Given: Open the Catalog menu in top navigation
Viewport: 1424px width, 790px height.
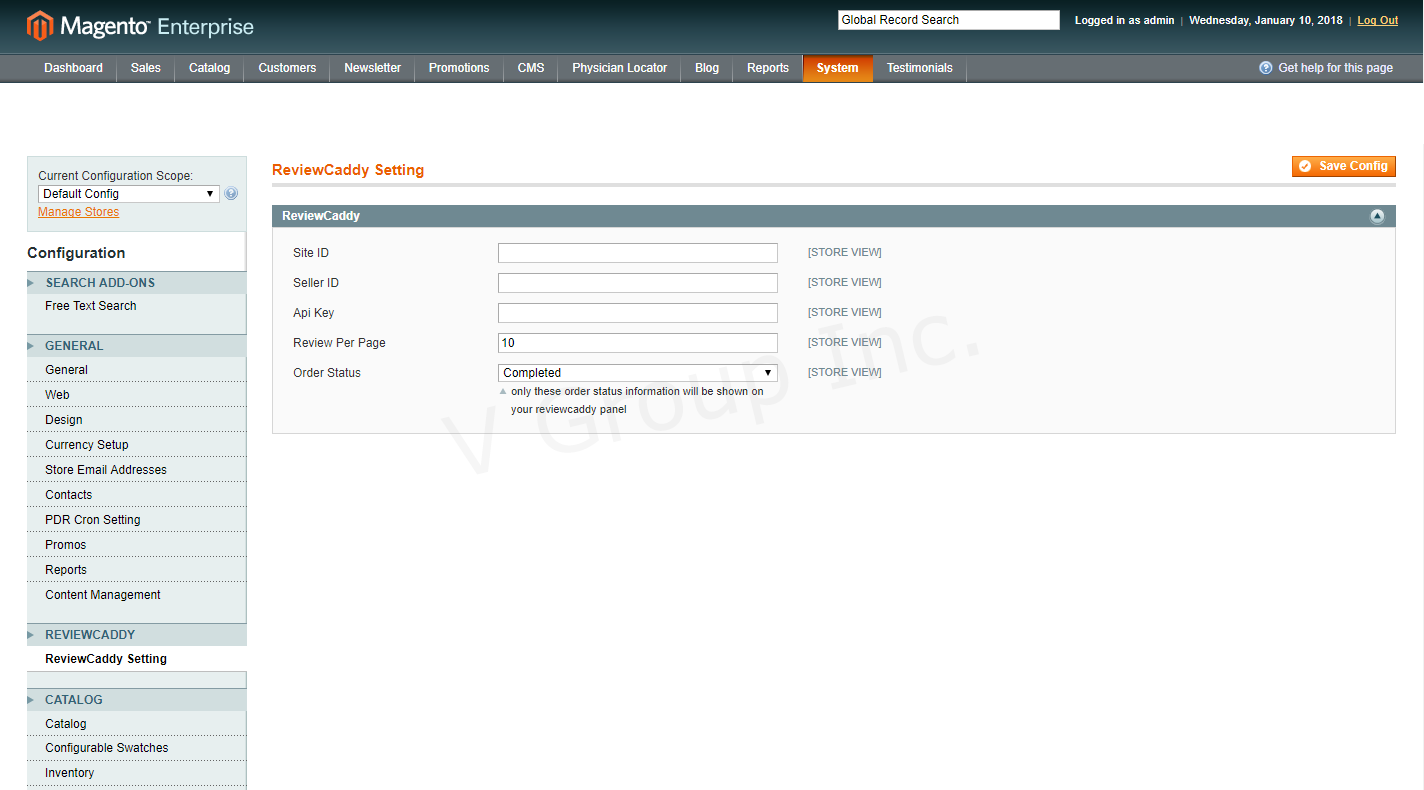Looking at the screenshot, I should click(x=209, y=68).
